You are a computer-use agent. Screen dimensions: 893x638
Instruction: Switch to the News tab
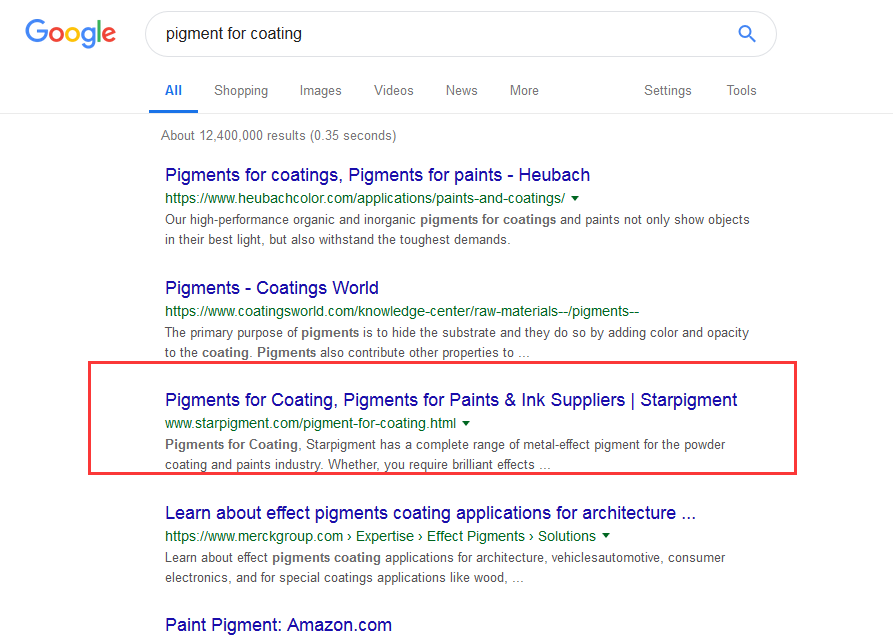[x=461, y=91]
